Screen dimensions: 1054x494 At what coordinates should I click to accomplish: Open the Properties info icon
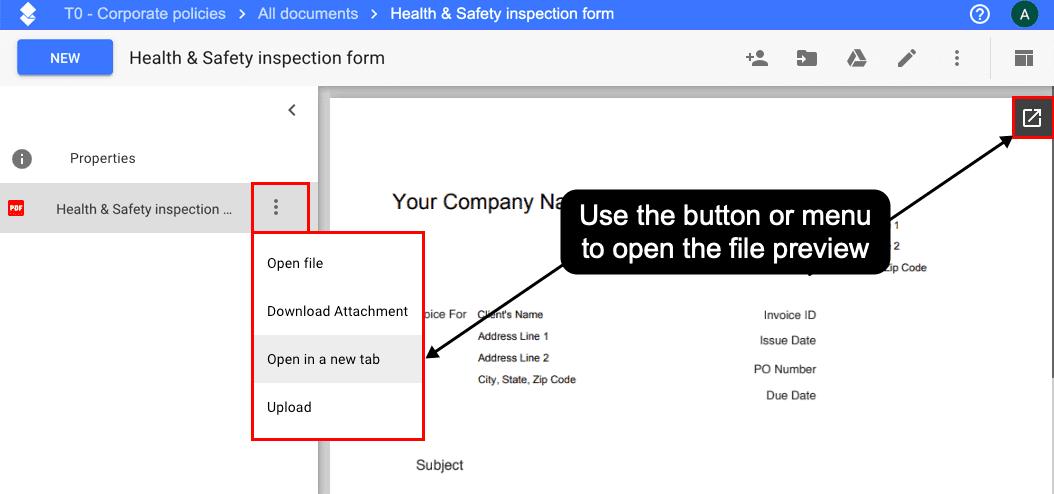click(22, 159)
